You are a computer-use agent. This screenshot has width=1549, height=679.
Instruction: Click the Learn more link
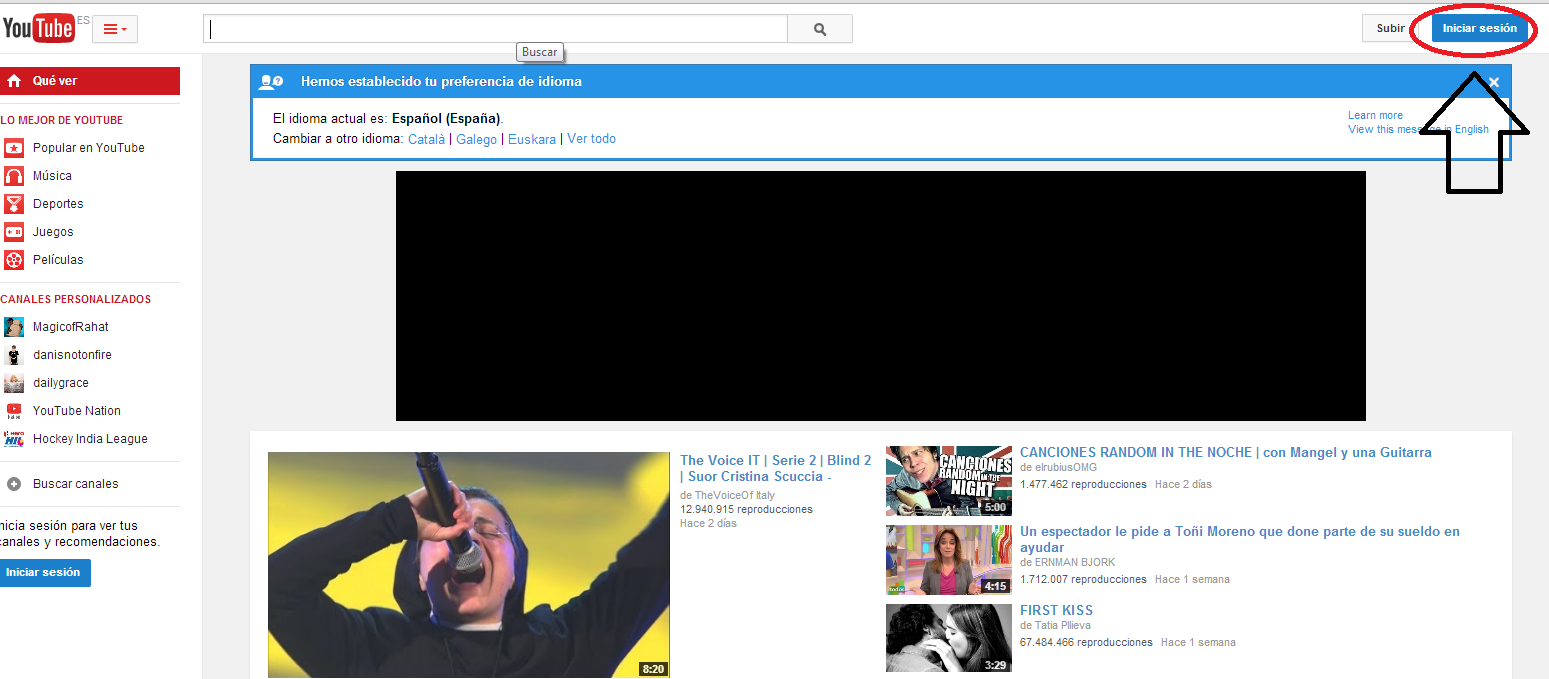pos(1375,116)
